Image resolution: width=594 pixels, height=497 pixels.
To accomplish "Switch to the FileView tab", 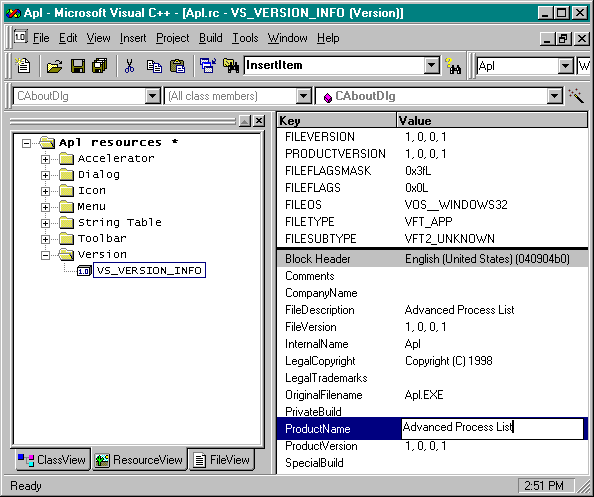I will (x=222, y=460).
